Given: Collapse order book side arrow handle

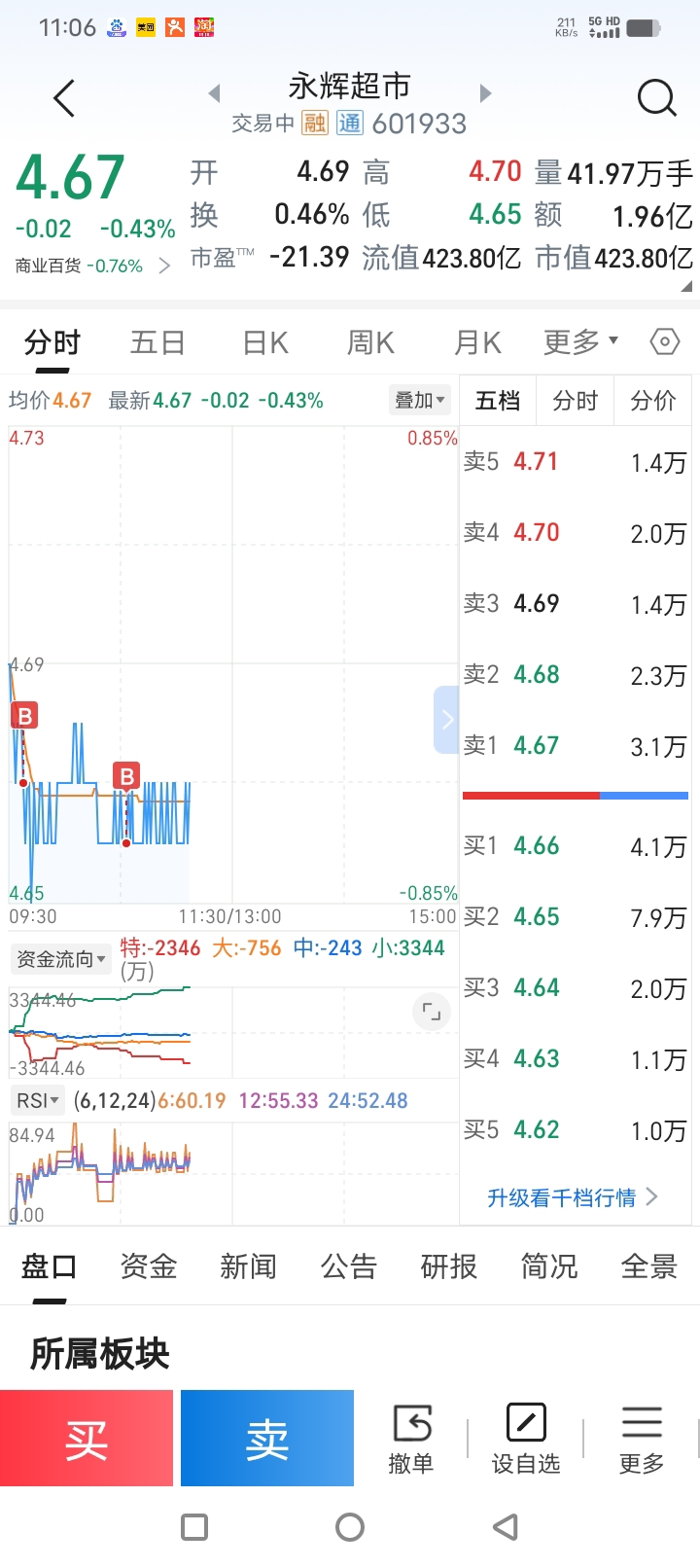Looking at the screenshot, I should point(446,720).
